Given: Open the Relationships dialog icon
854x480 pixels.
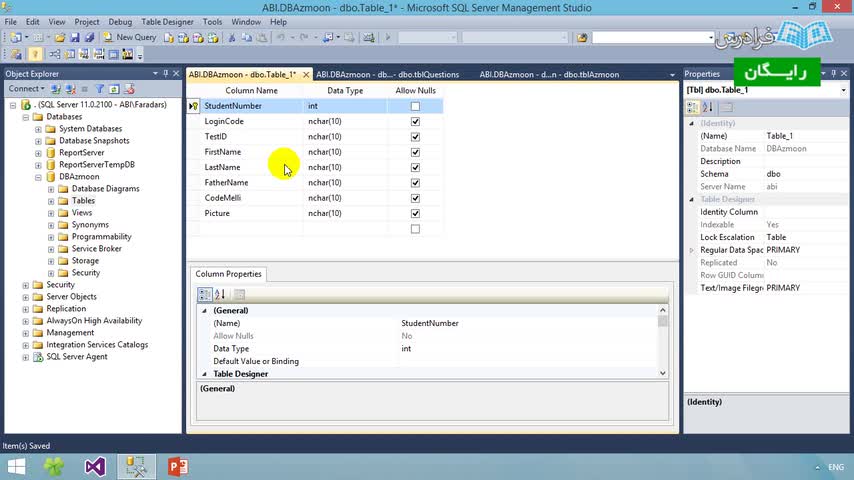Looking at the screenshot, I should coord(54,54).
